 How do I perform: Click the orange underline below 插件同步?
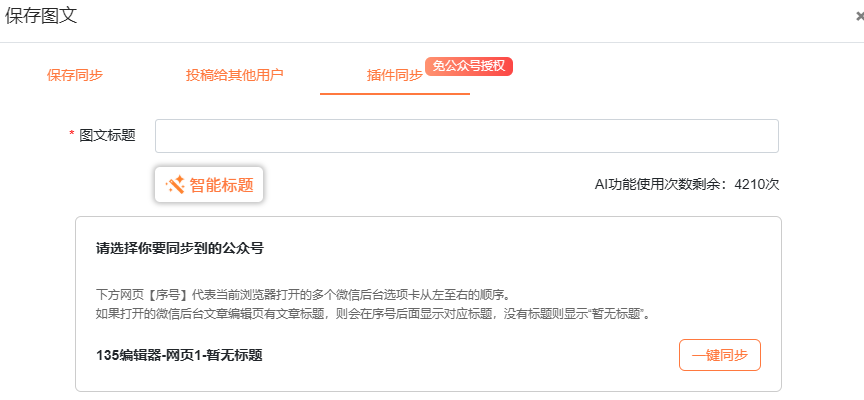point(394,93)
